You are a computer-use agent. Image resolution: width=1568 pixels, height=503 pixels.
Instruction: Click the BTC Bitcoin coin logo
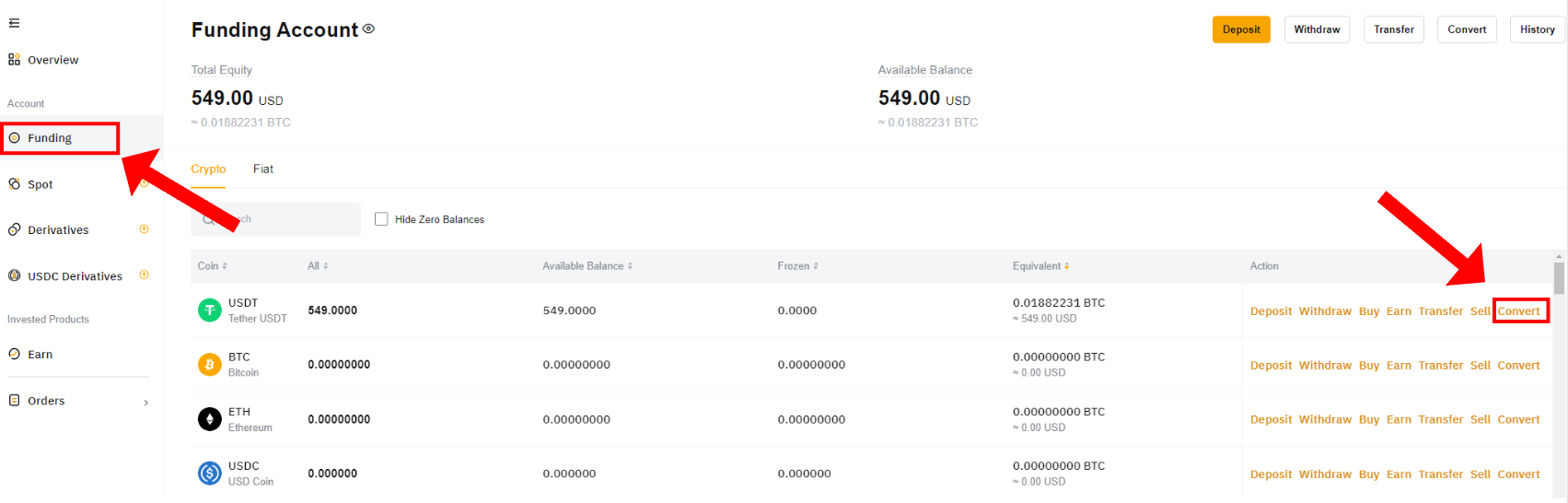point(210,365)
